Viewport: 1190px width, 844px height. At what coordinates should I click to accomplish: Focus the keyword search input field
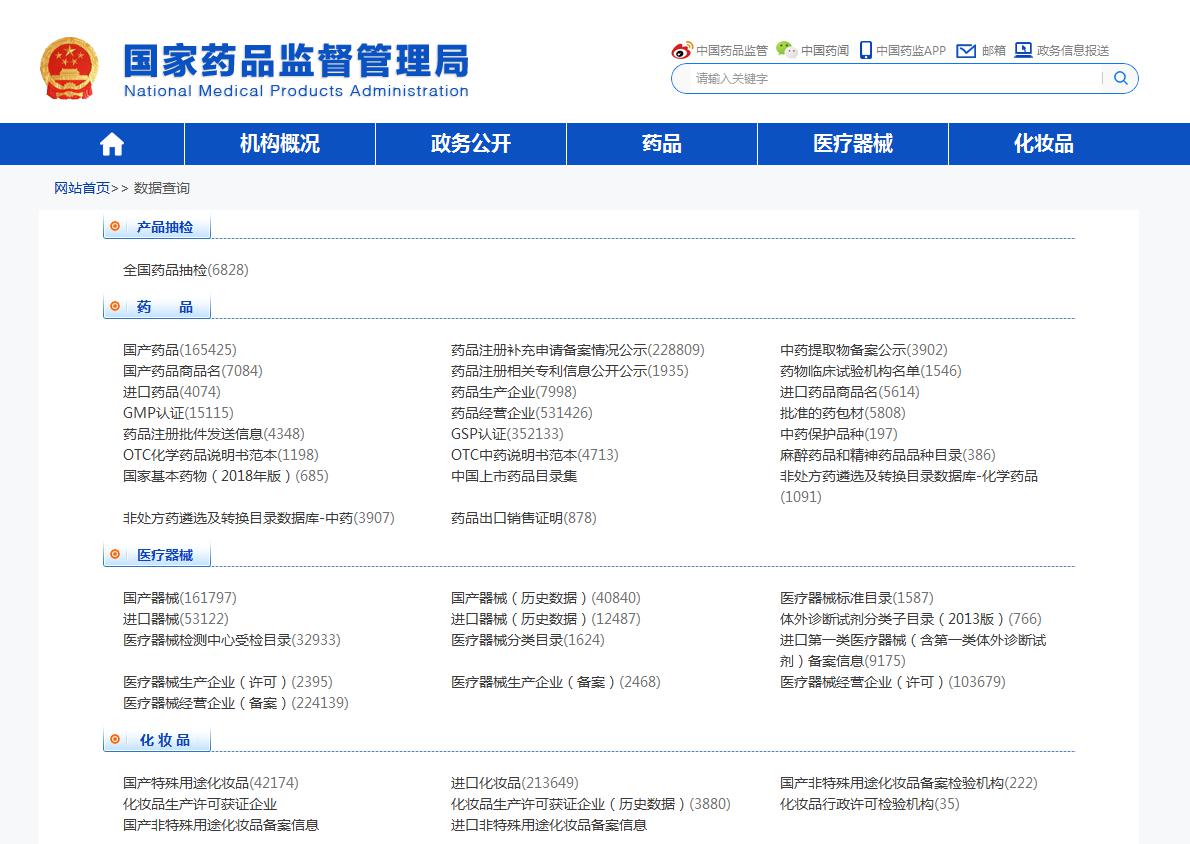pyautogui.click(x=896, y=78)
